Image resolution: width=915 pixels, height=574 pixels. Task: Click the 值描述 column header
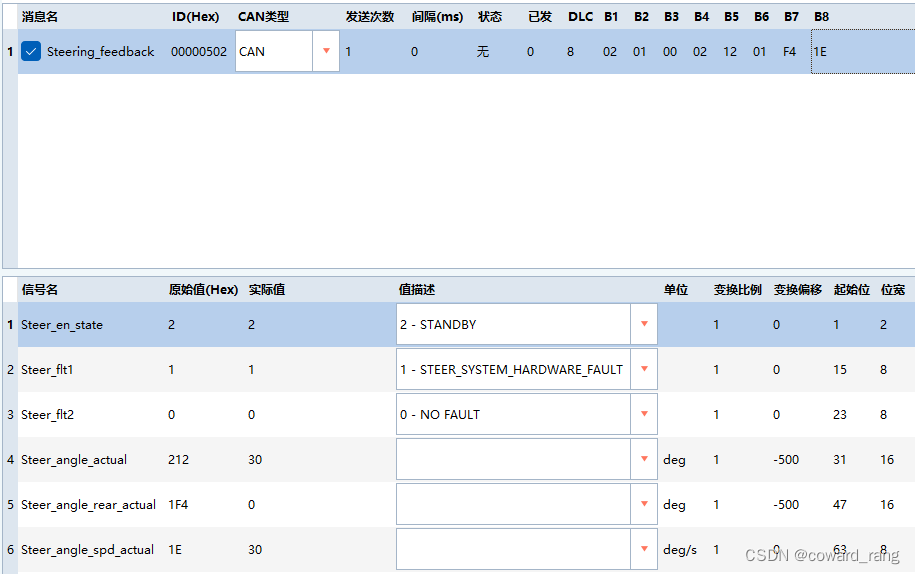point(417,289)
